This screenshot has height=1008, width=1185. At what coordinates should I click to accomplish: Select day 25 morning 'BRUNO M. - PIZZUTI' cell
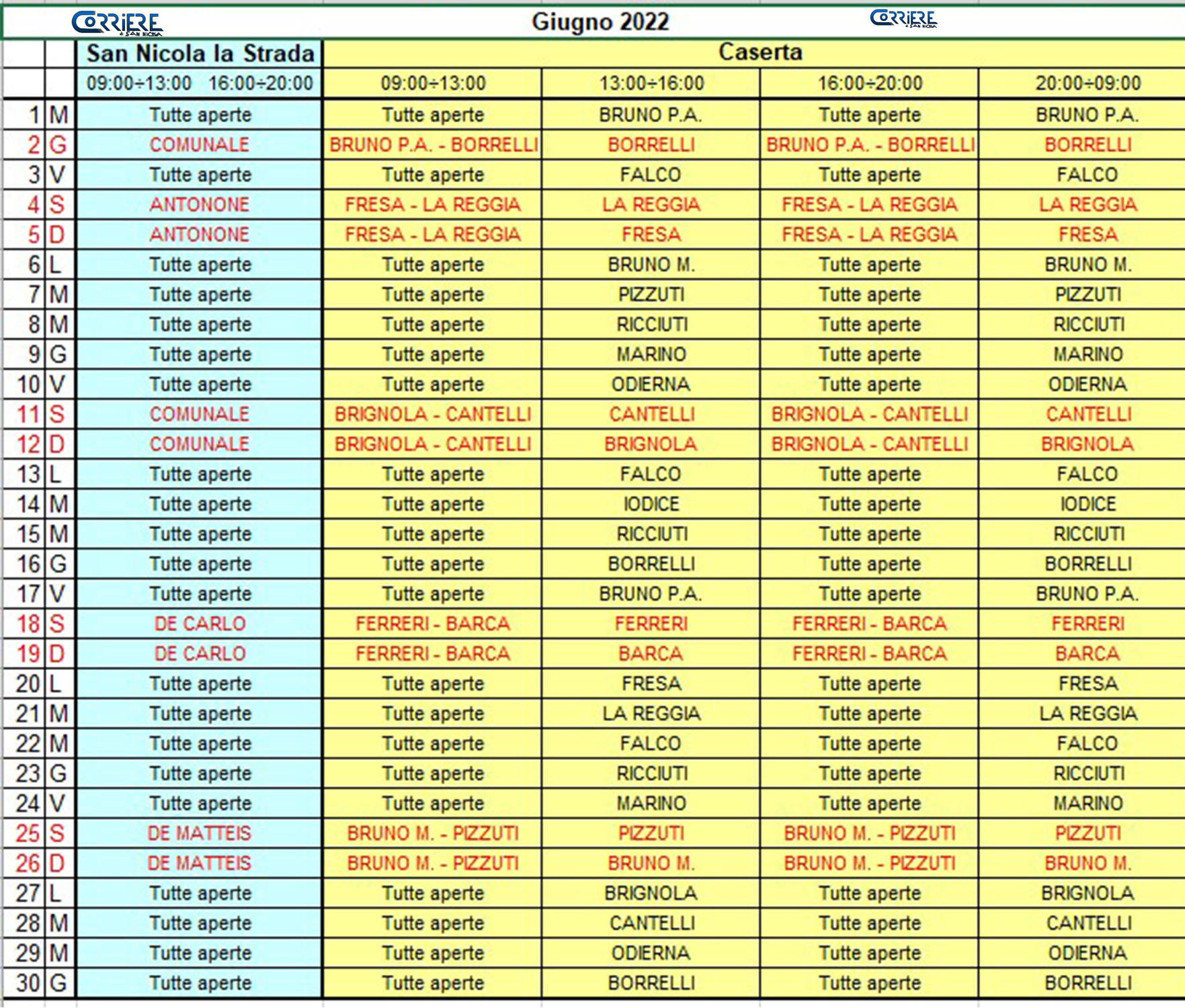(x=433, y=833)
